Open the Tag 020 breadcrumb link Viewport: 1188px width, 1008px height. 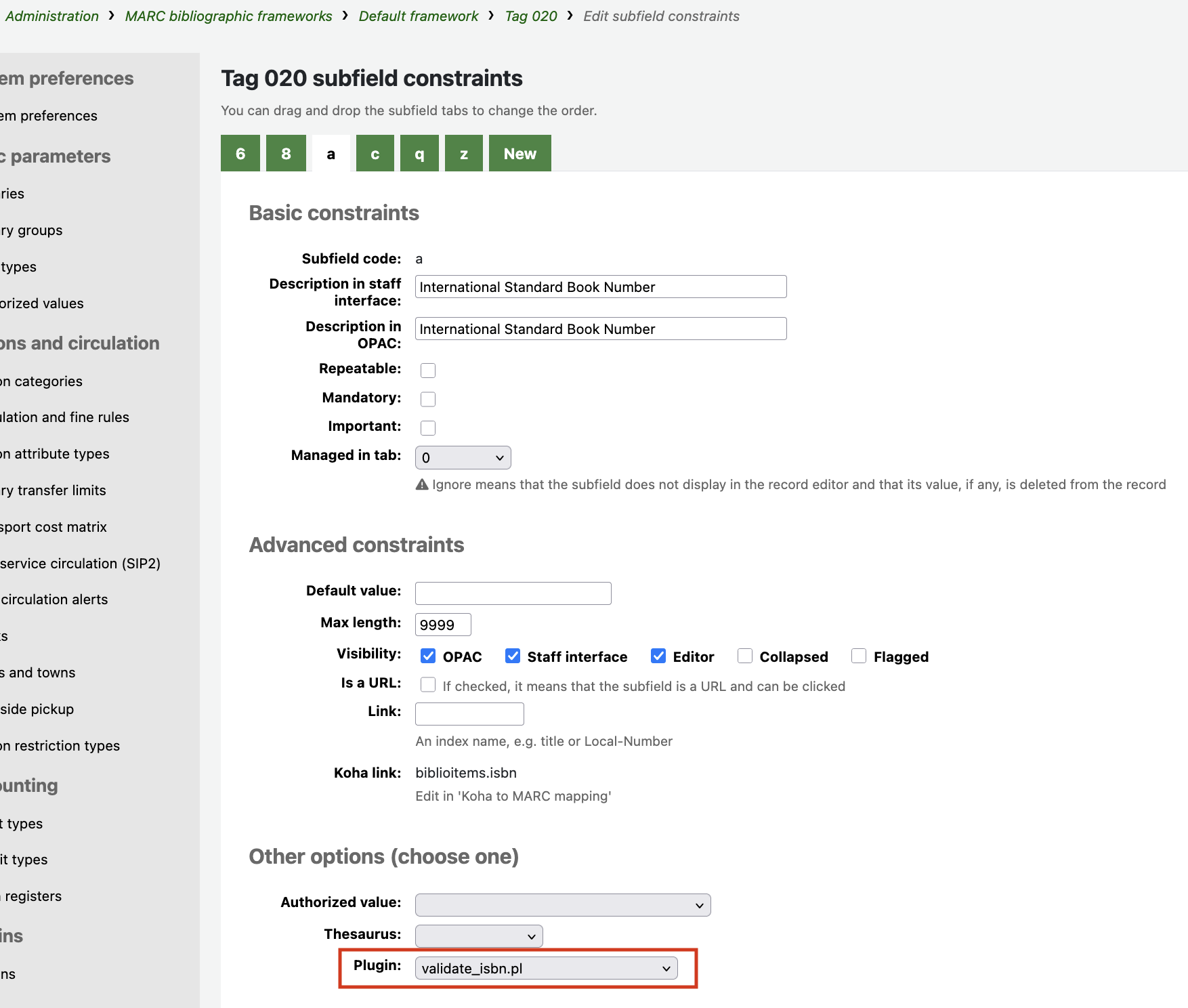pos(531,16)
